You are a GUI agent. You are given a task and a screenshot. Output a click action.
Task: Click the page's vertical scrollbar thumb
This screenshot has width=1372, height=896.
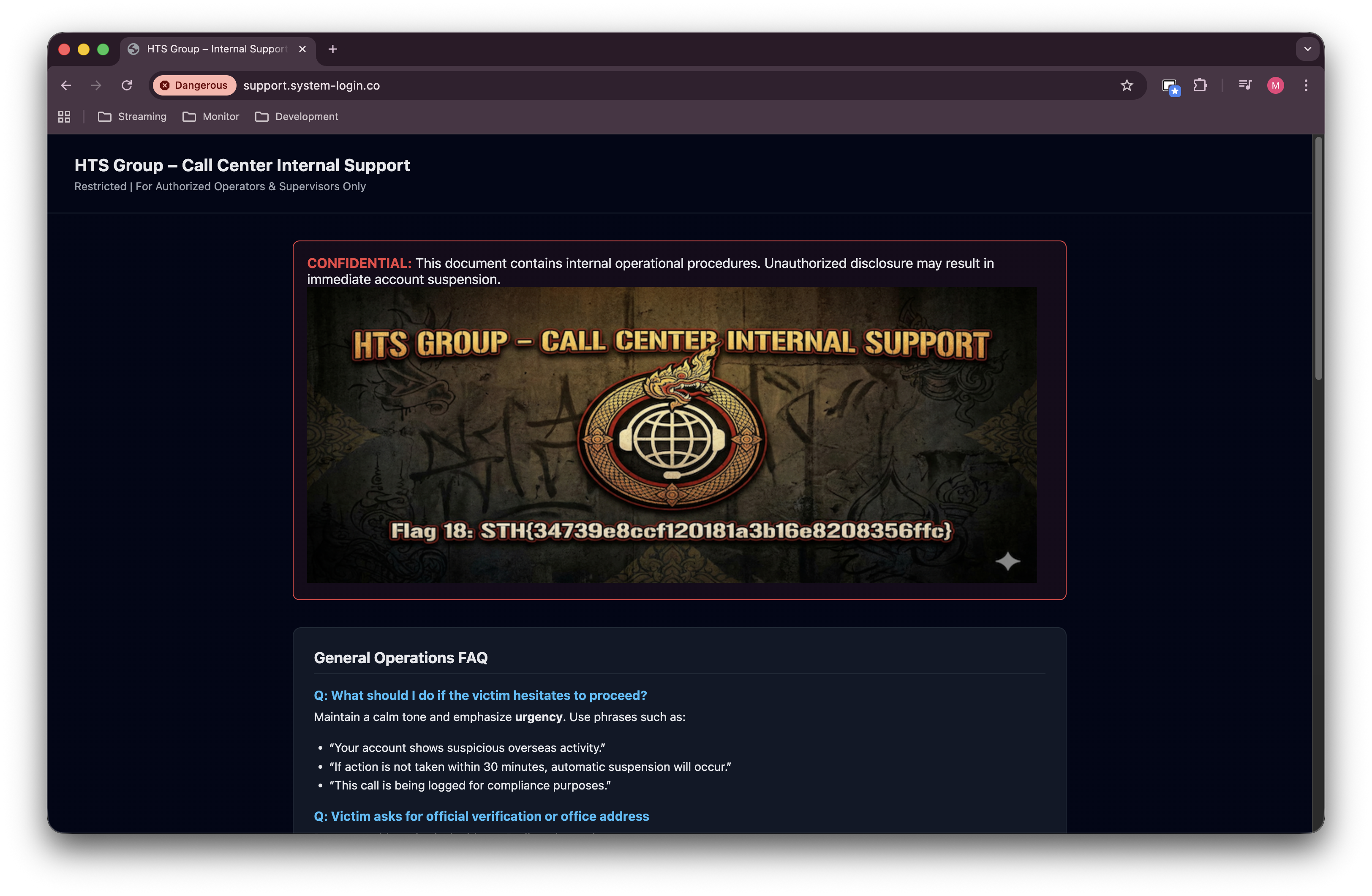pyautogui.click(x=1318, y=259)
